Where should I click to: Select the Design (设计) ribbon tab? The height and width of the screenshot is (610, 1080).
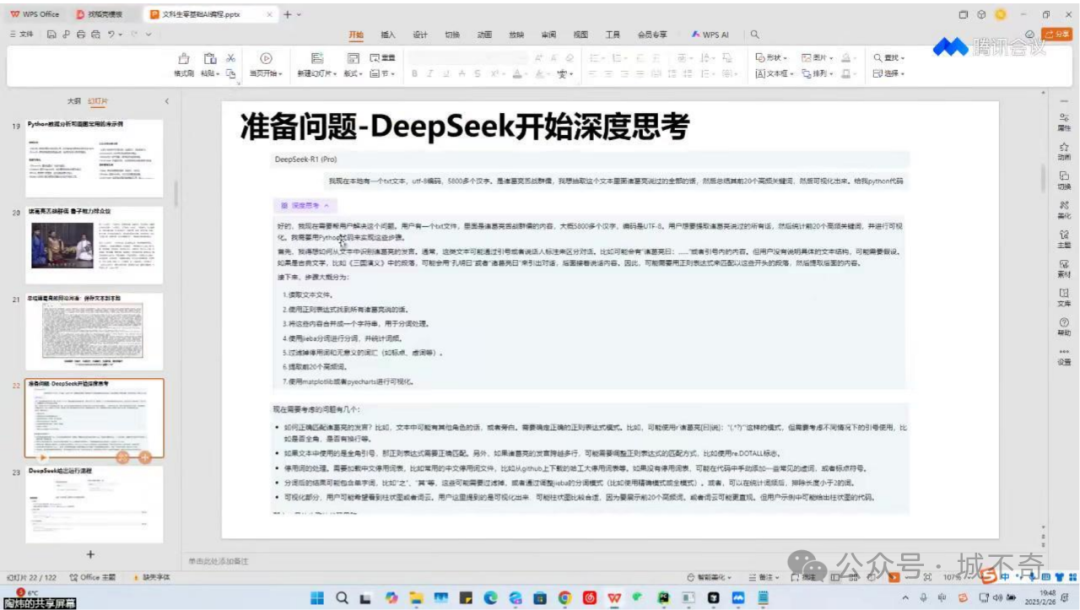[420, 34]
